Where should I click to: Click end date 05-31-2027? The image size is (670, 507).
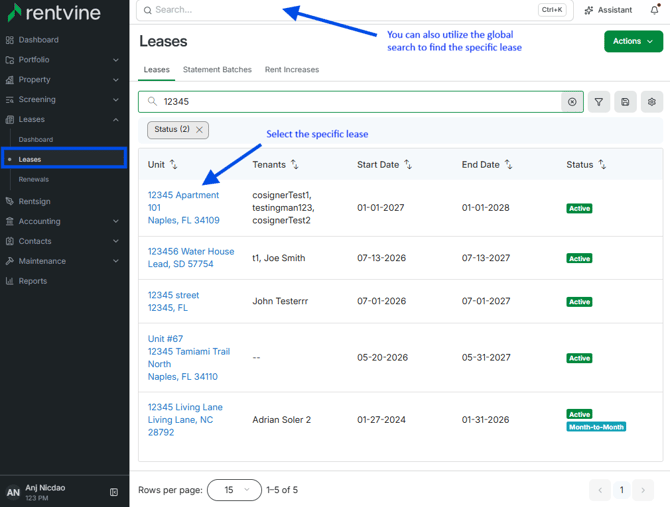point(486,358)
